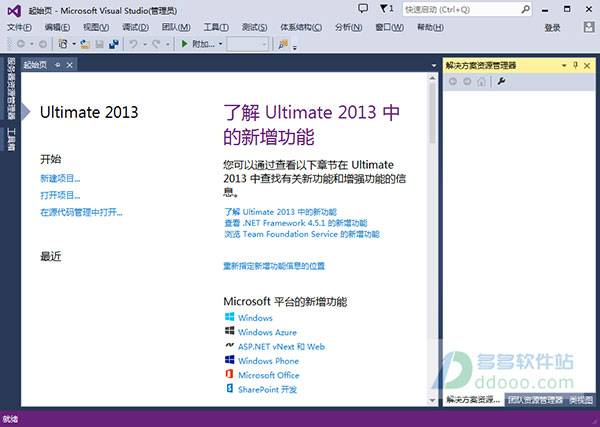Open toolbar overflow options arrow

click(x=295, y=48)
